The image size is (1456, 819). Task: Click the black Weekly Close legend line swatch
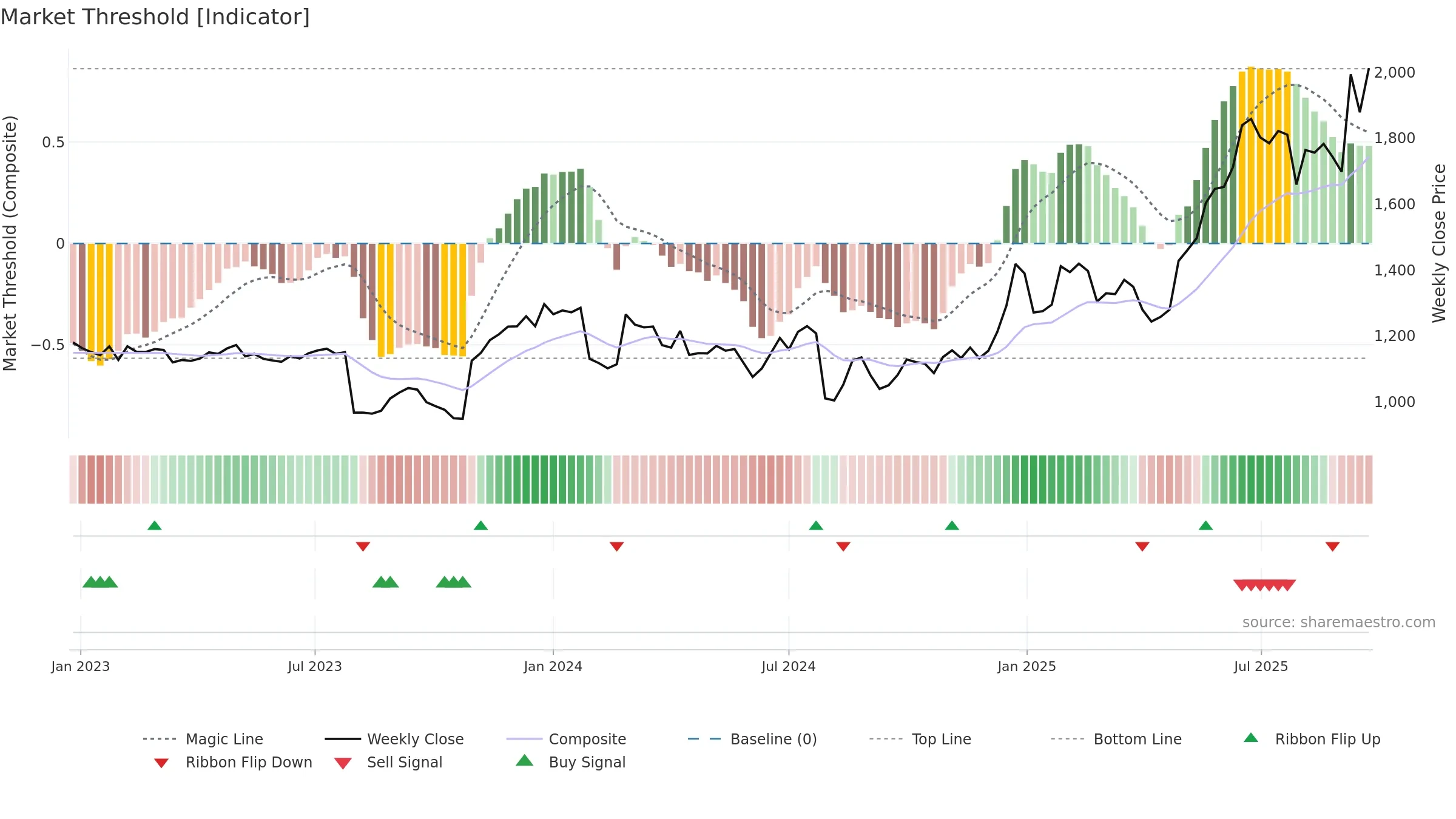click(x=343, y=739)
